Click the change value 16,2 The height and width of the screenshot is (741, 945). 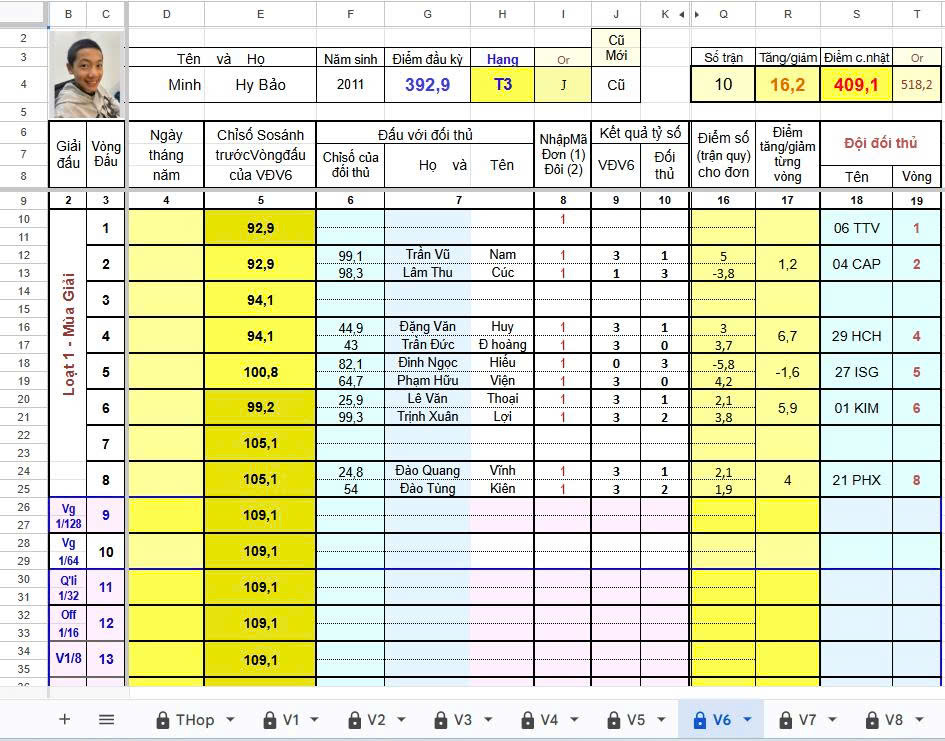click(787, 85)
